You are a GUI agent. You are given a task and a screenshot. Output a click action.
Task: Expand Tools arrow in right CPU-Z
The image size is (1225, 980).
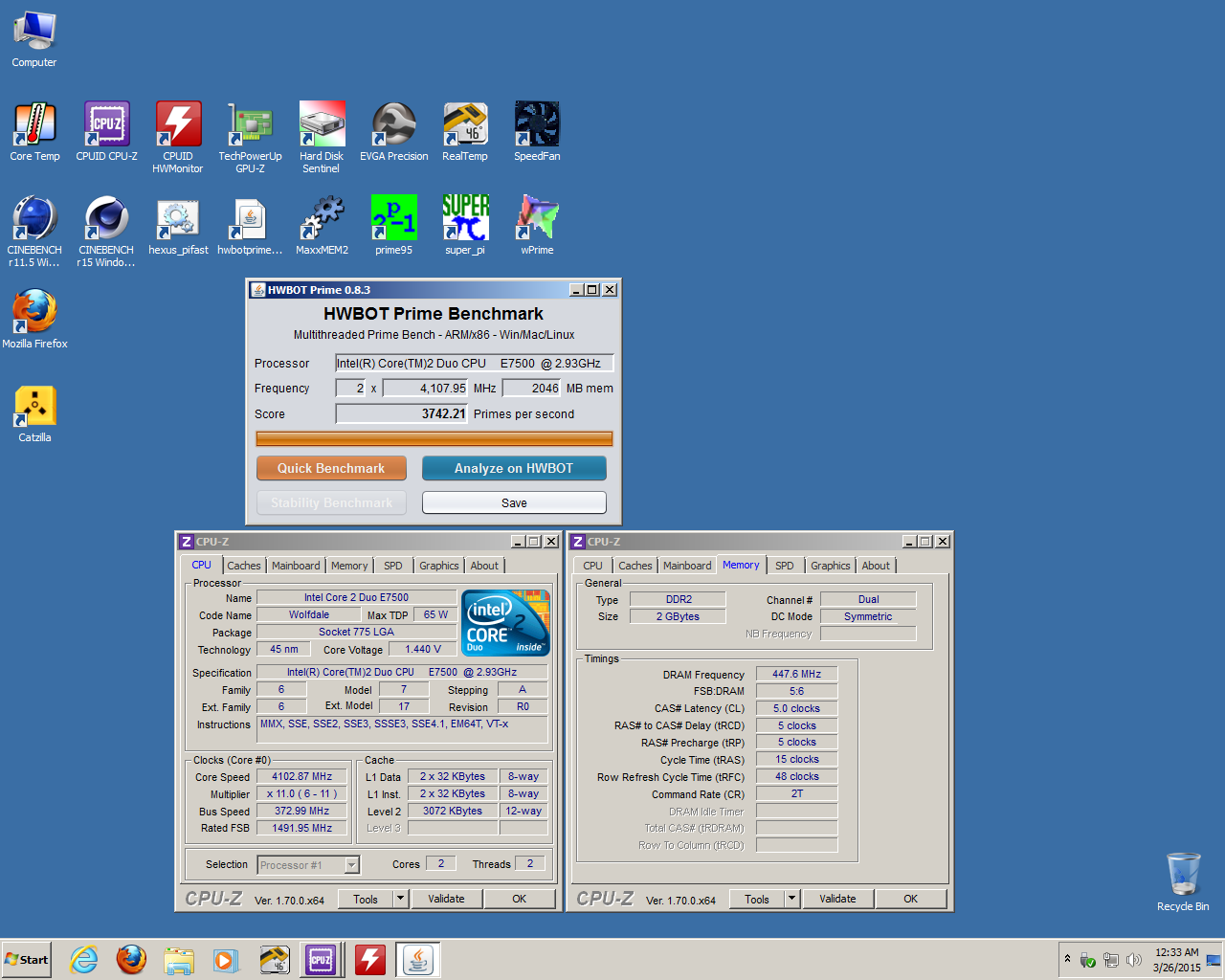pos(792,899)
